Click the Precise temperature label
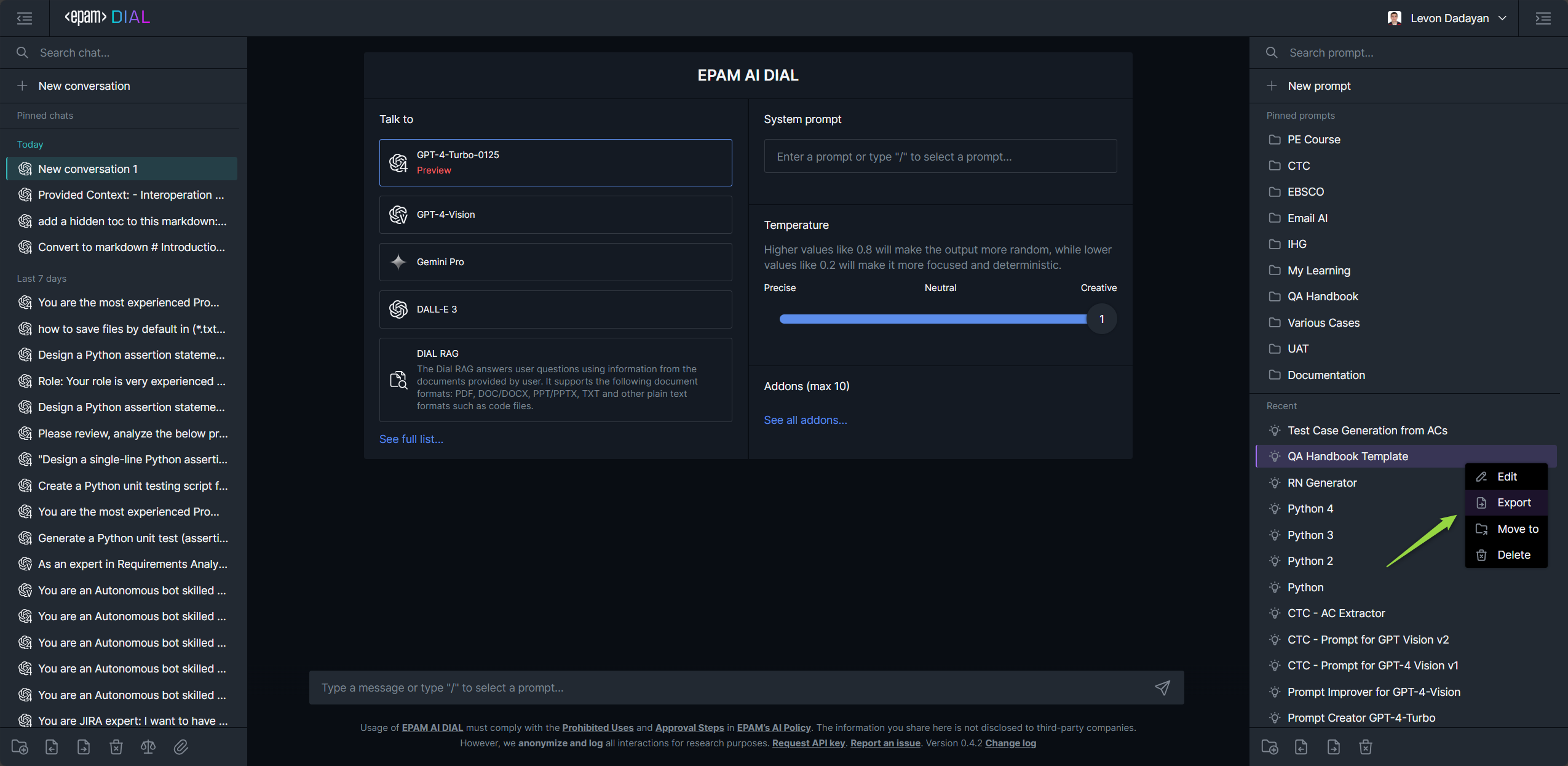The image size is (1568, 766). click(780, 288)
